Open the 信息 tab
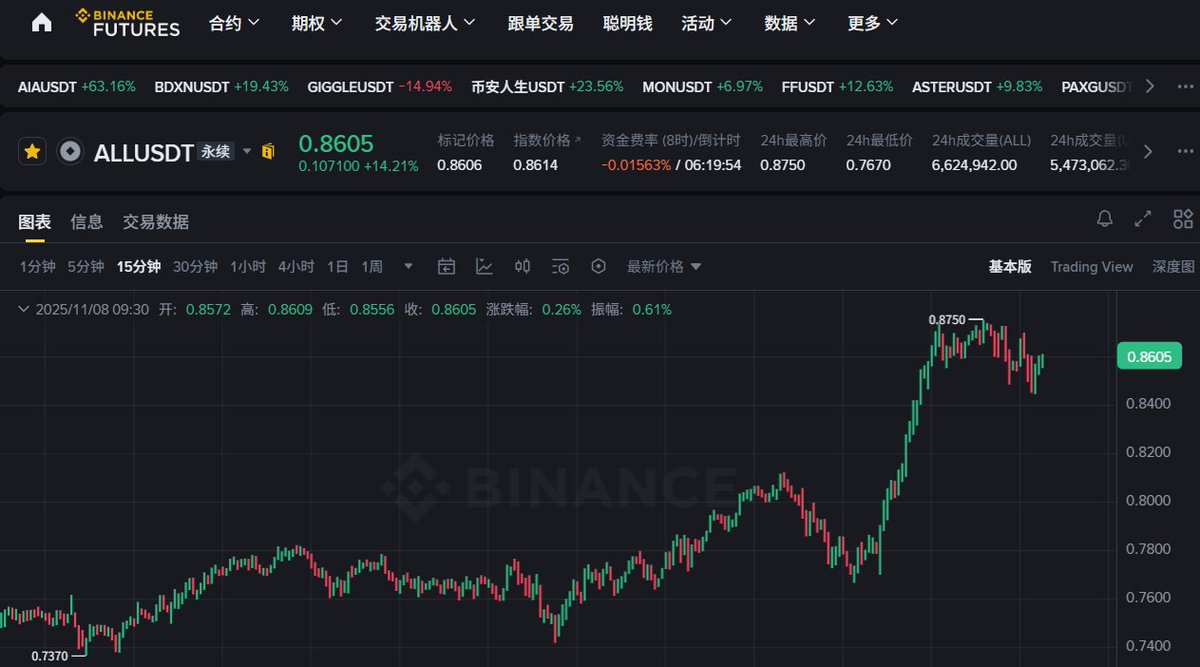This screenshot has width=1200, height=667. coord(87,222)
